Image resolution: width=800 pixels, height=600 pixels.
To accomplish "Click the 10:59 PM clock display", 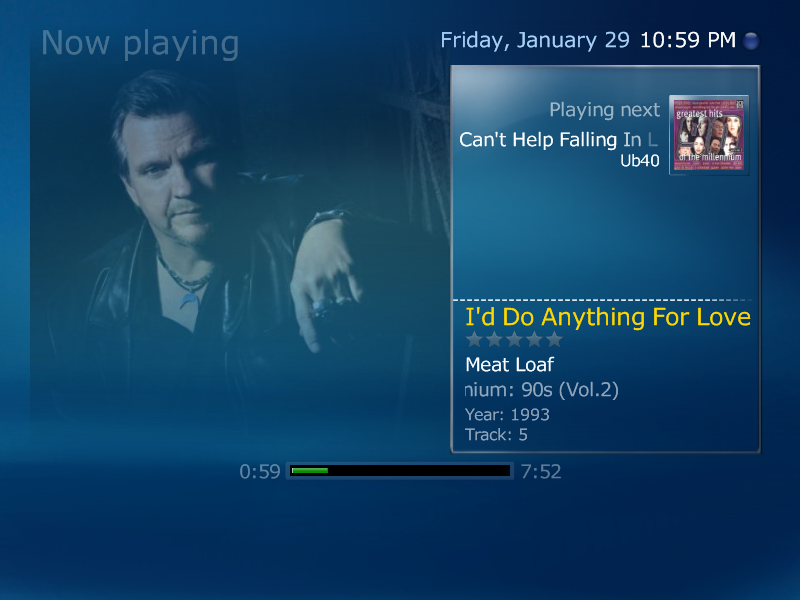I will tap(688, 40).
